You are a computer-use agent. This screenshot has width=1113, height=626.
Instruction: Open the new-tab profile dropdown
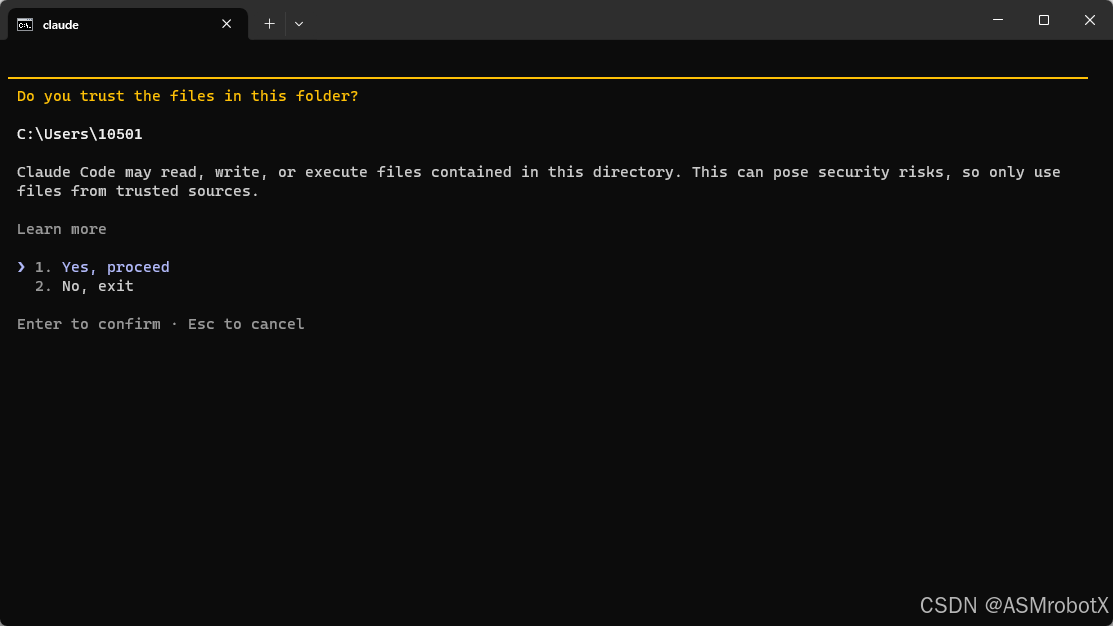coord(299,24)
